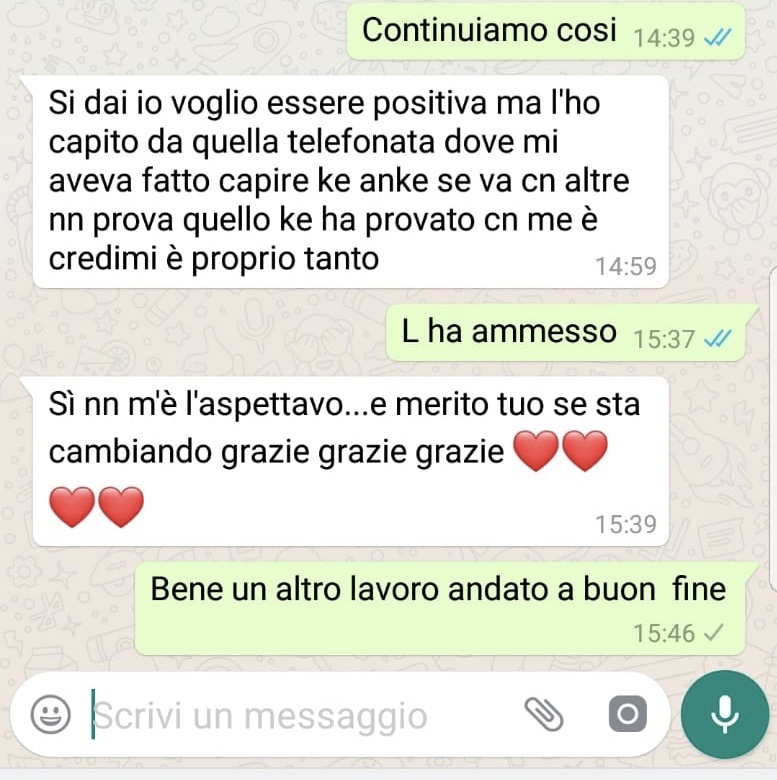Tap the green microphone voice button
Screen dimensions: 777x780
tap(725, 714)
